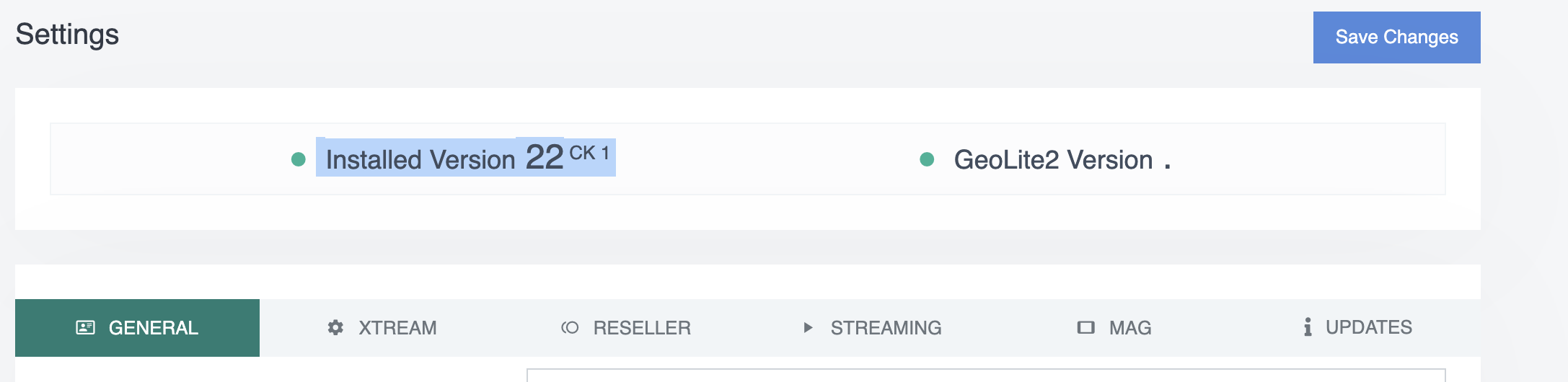Click the green status dot before Installed Version
The height and width of the screenshot is (382, 1568).
pos(299,159)
